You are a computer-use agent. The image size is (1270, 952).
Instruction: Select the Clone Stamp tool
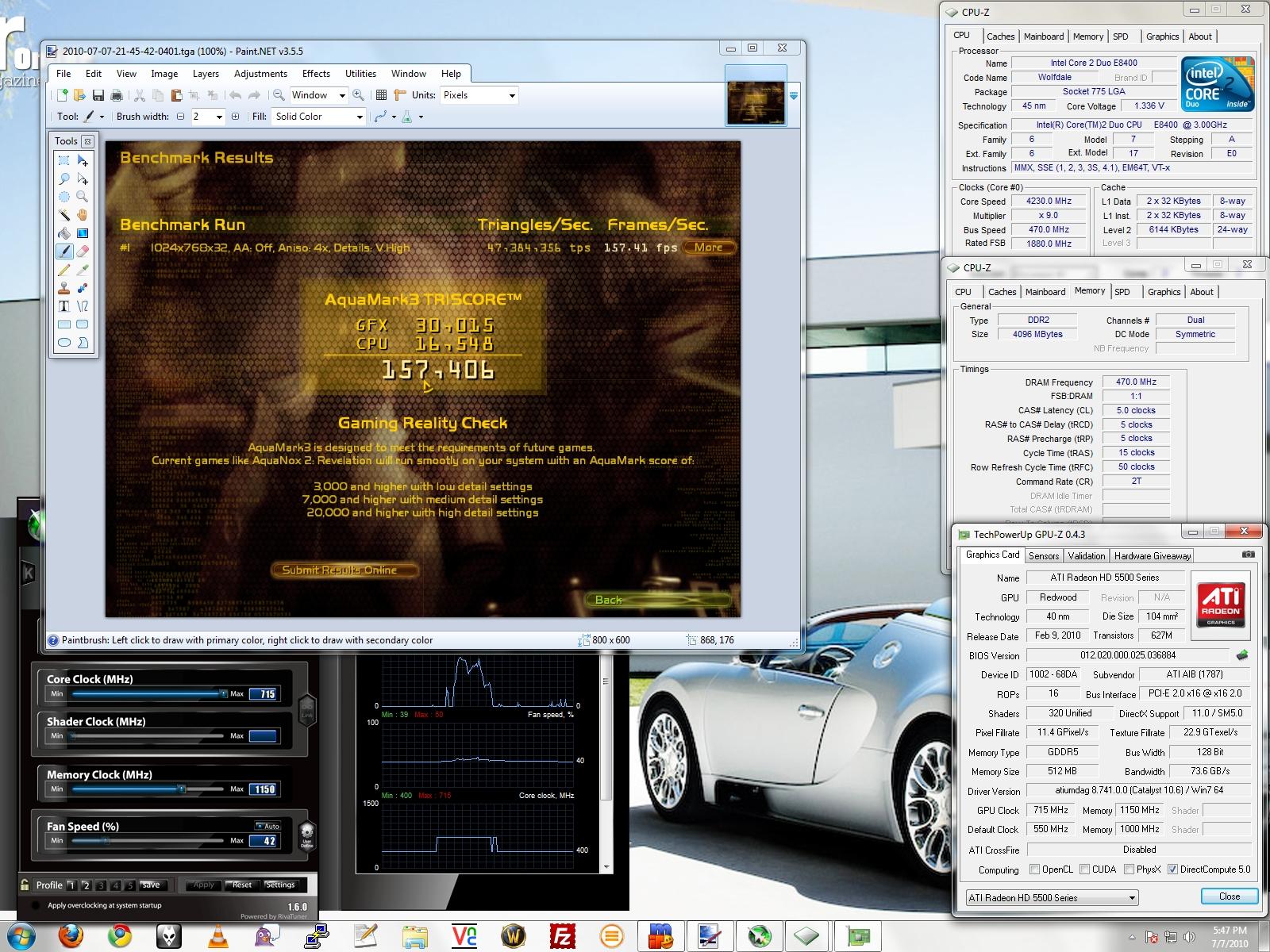coord(64,288)
